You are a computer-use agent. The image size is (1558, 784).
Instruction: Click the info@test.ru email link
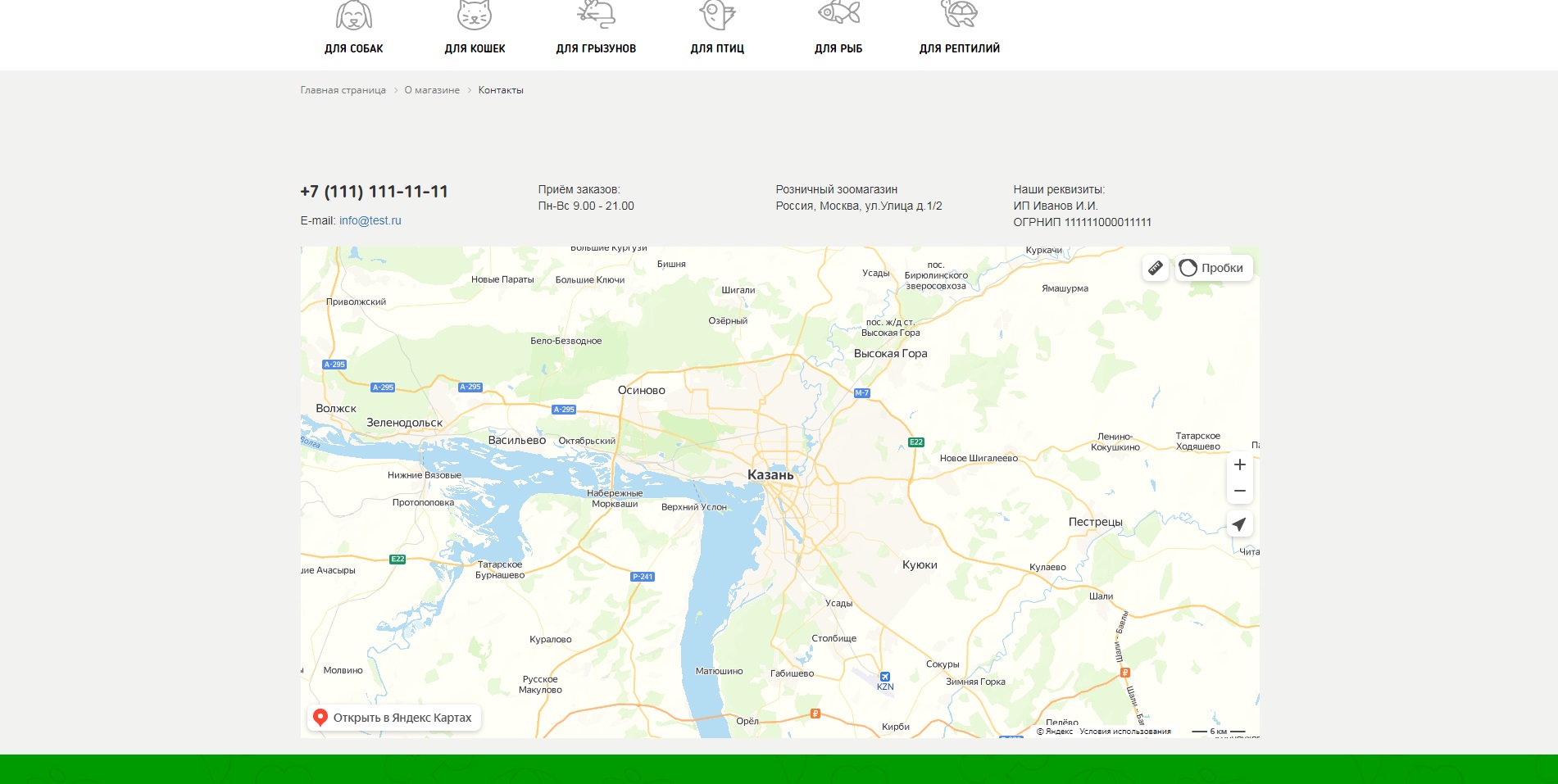pyautogui.click(x=370, y=220)
